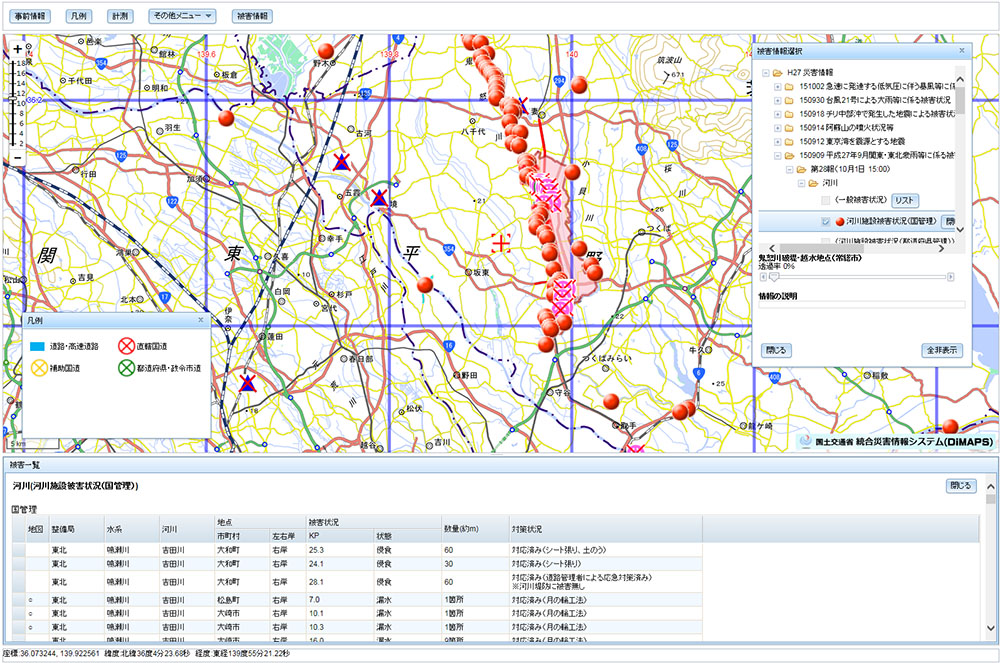Click the yellow 補助国道 legend symbol
This screenshot has height=663, width=1000.
click(40, 368)
